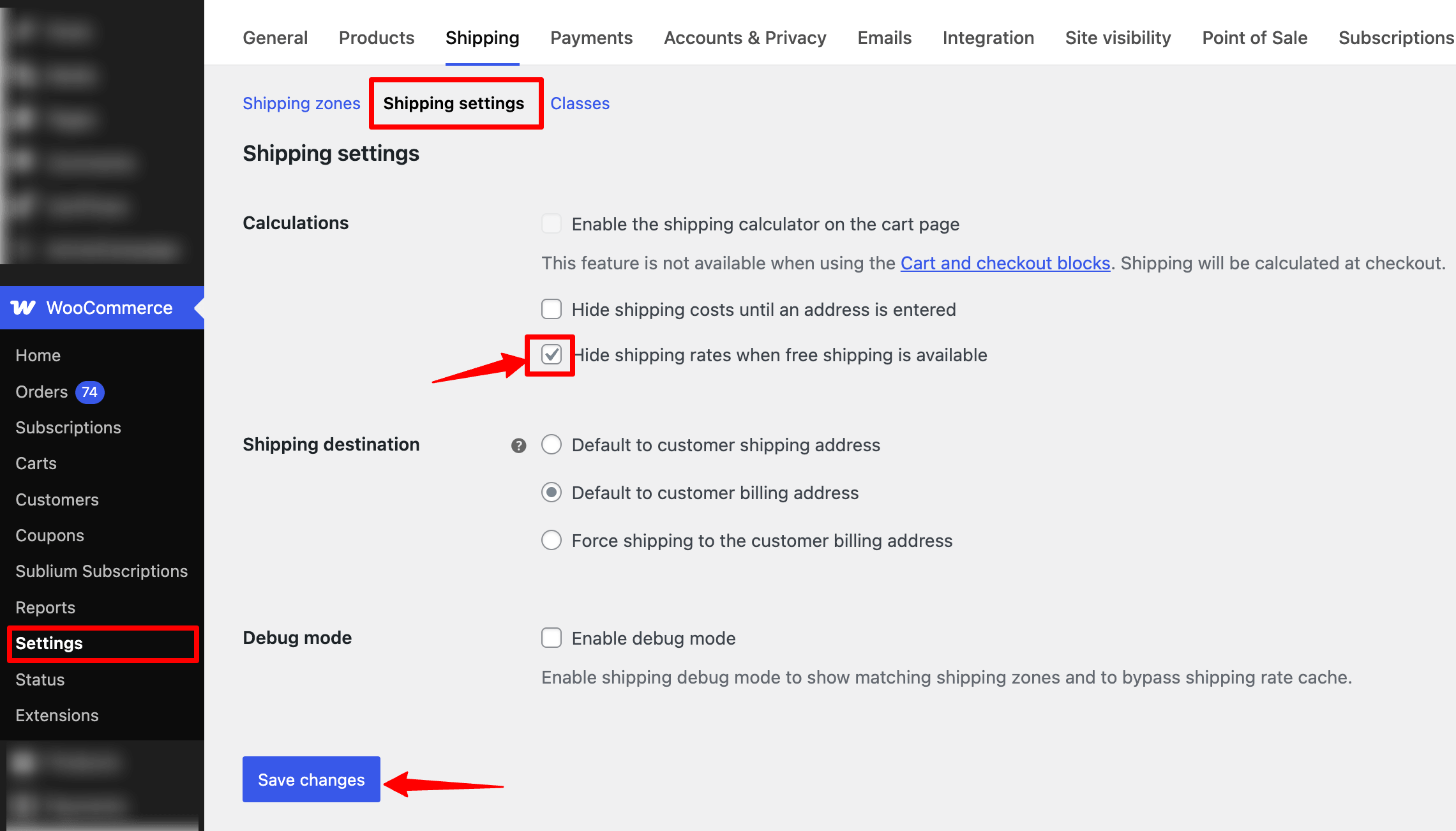Switch to the Point of Sale tab
The height and width of the screenshot is (831, 1456).
coord(1254,38)
